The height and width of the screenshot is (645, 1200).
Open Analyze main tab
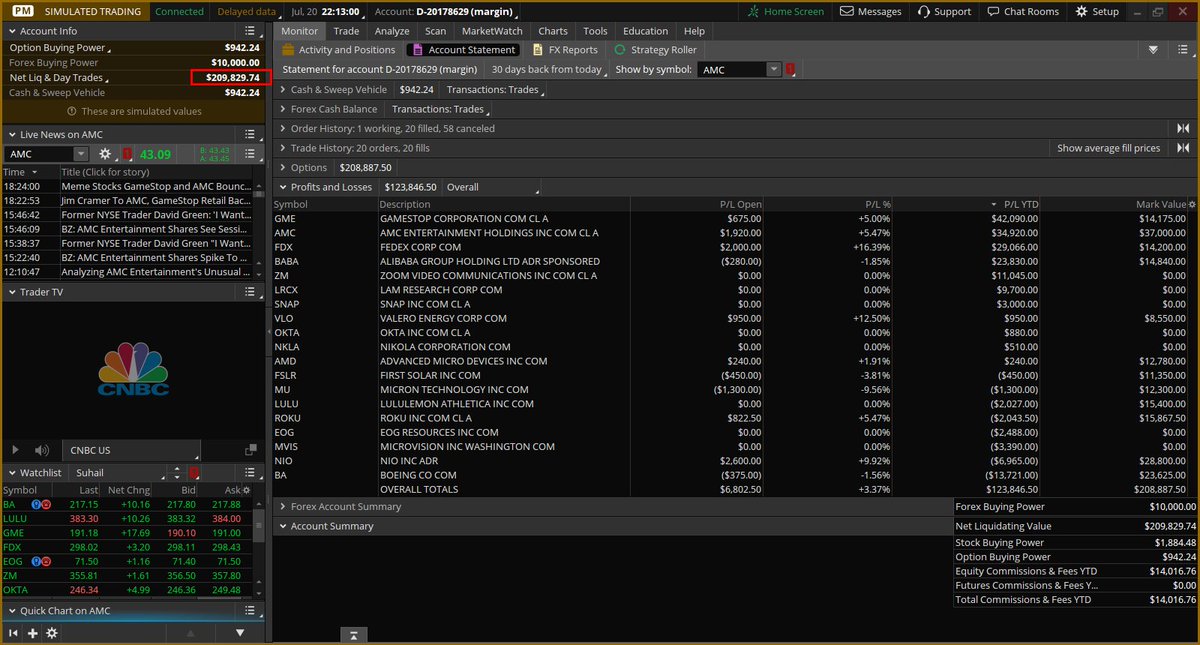(x=391, y=31)
